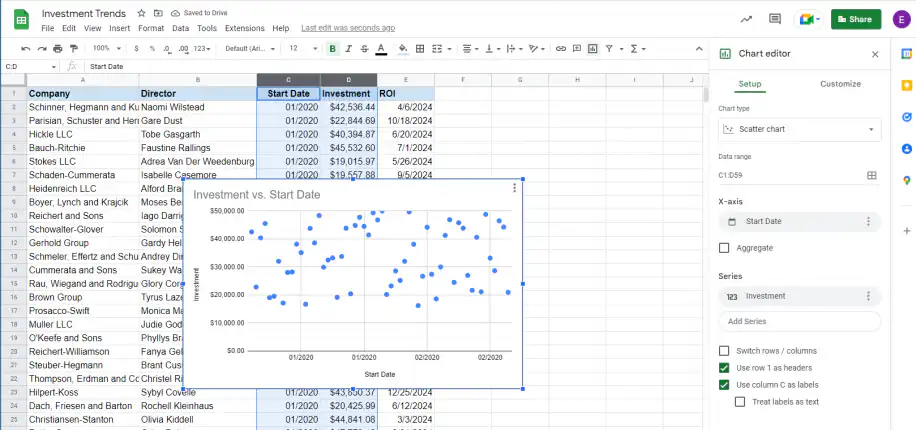Viewport: 916px width, 430px height.
Task: Open the Insert menu
Action: [120, 28]
